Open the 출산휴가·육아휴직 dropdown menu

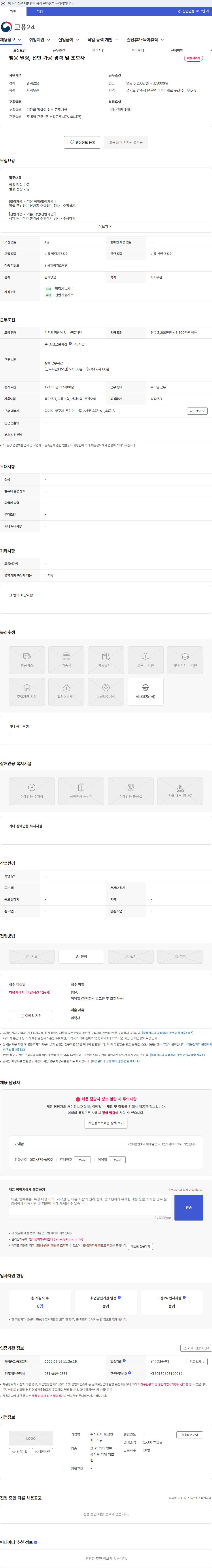click(x=146, y=40)
